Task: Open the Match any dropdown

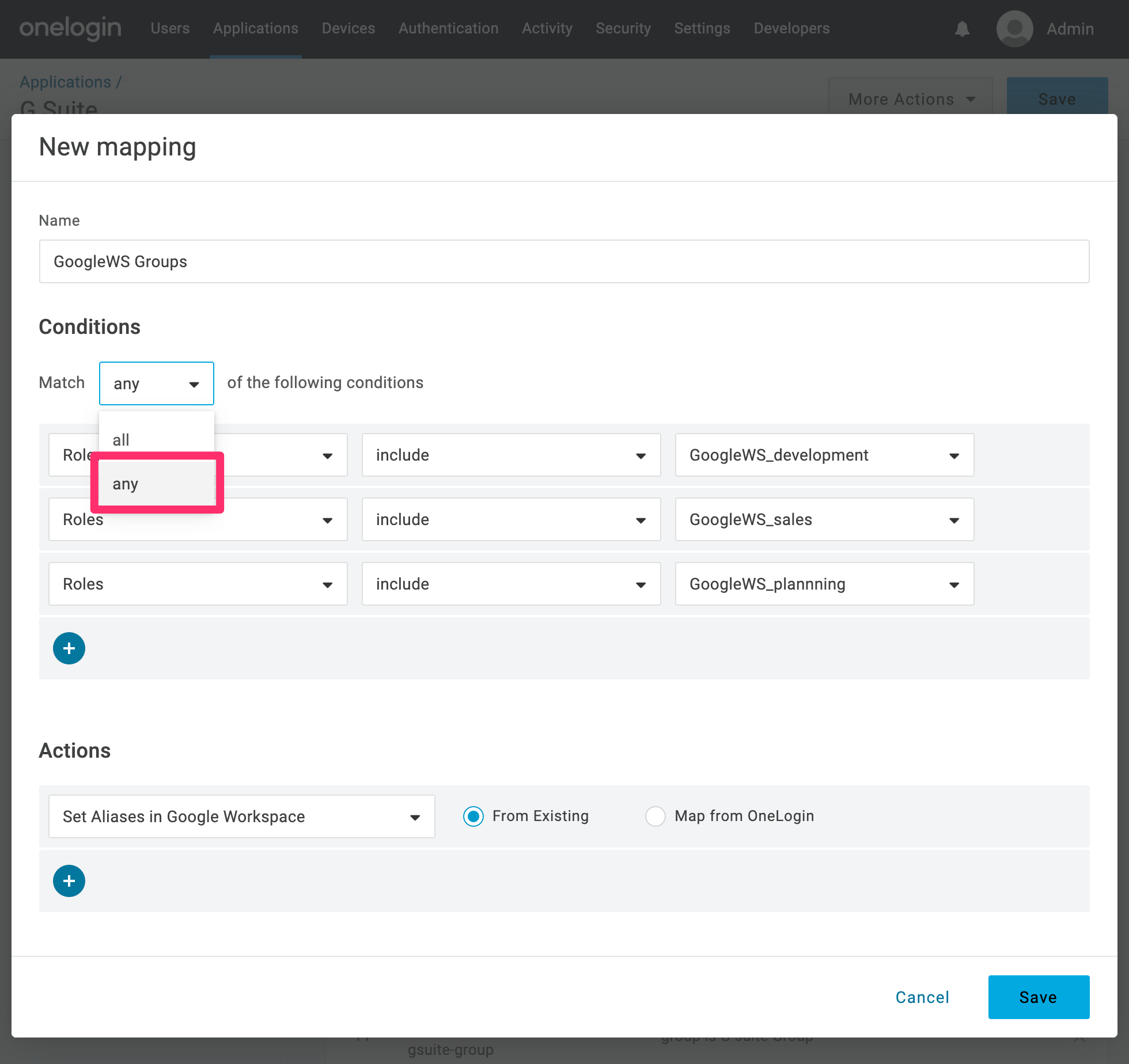Action: 157,383
